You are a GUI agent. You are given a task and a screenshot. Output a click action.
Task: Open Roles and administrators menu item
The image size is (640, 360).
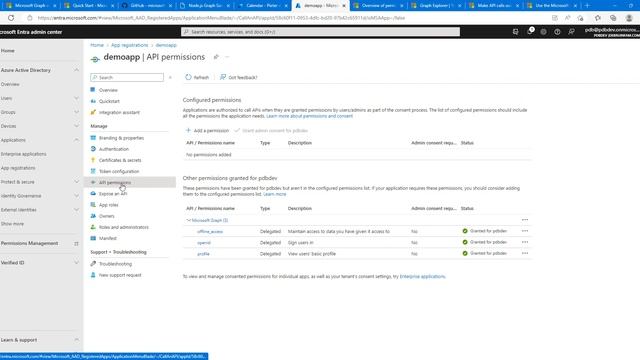pyautogui.click(x=124, y=227)
